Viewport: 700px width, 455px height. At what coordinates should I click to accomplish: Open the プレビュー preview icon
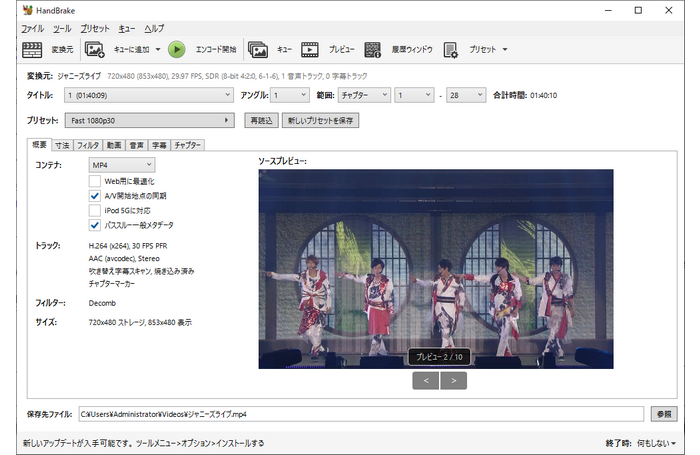310,49
